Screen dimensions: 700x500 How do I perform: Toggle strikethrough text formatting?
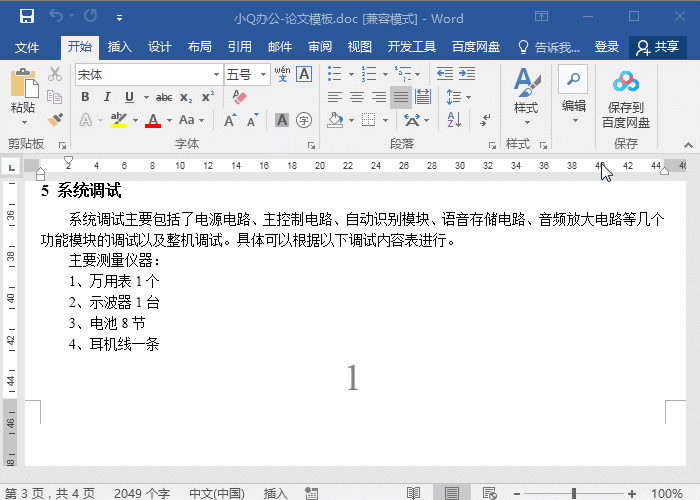click(164, 97)
